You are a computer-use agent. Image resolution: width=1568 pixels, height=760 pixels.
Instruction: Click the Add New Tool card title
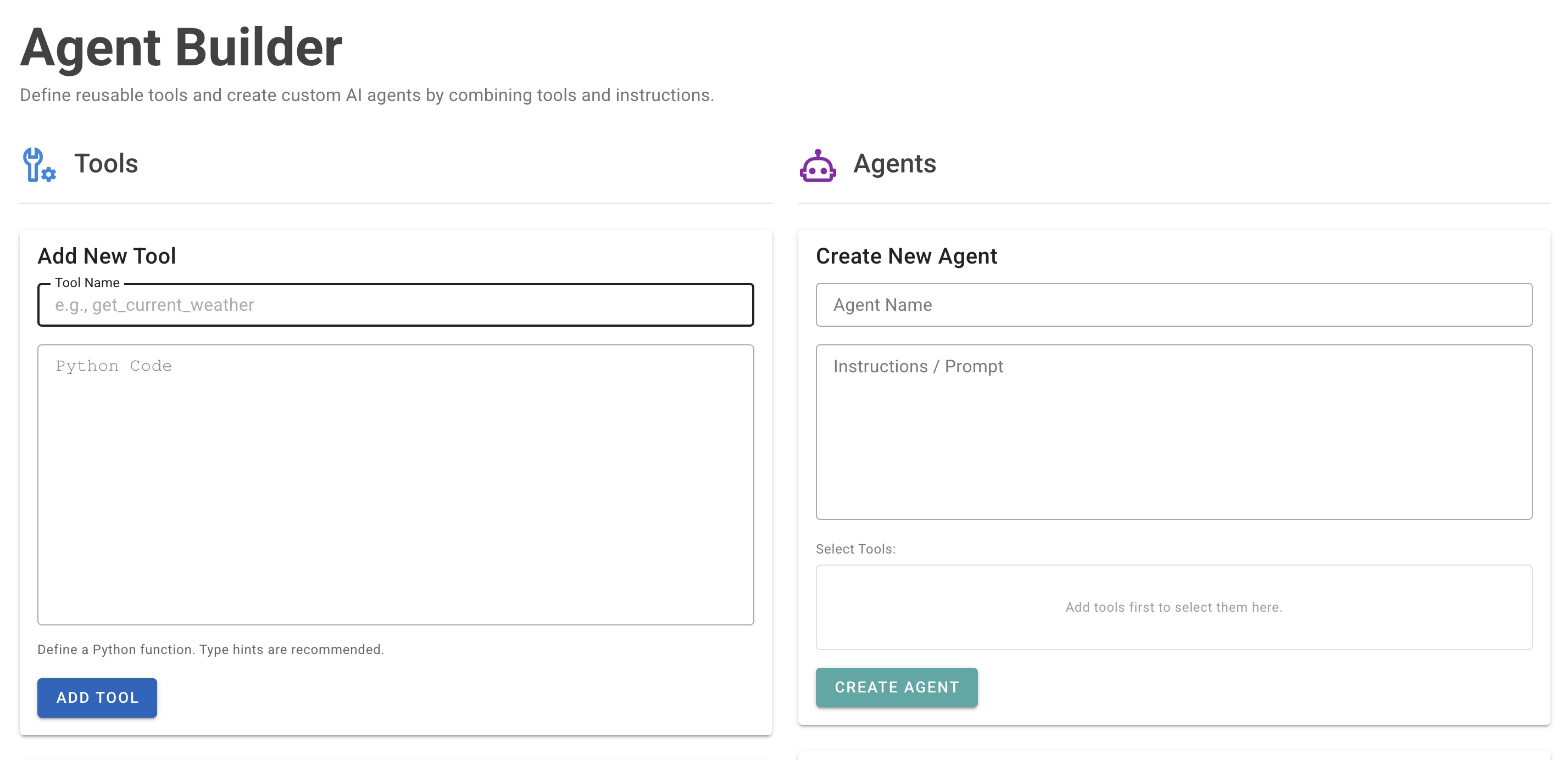107,255
